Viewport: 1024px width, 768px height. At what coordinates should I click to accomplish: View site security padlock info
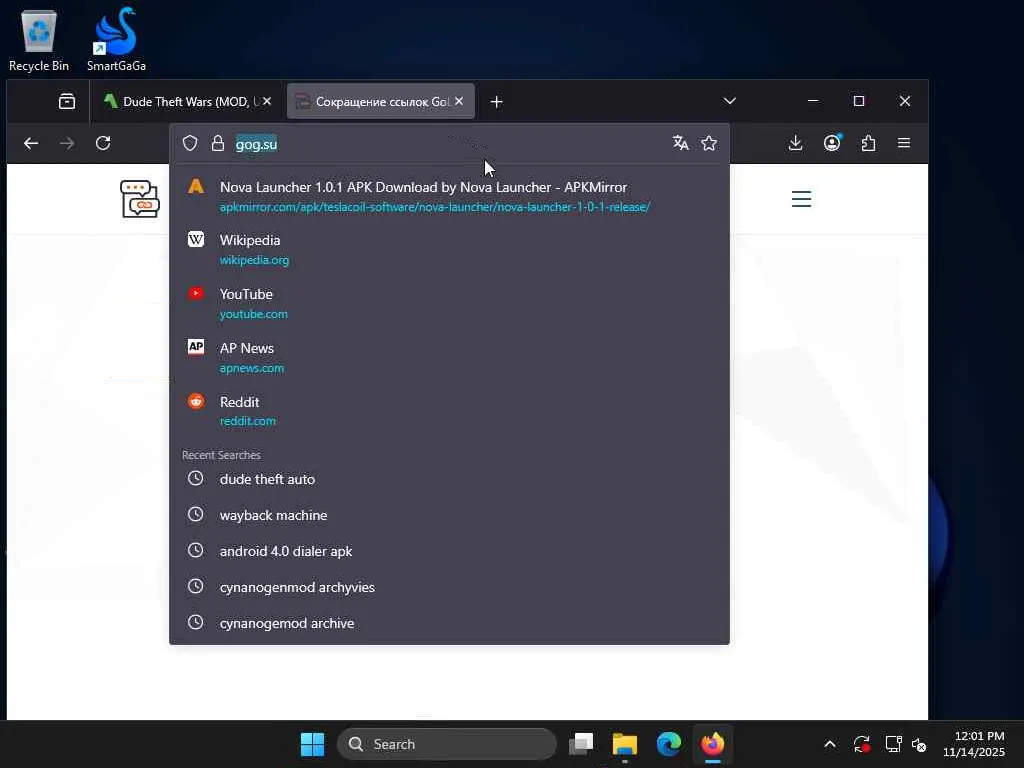(218, 143)
